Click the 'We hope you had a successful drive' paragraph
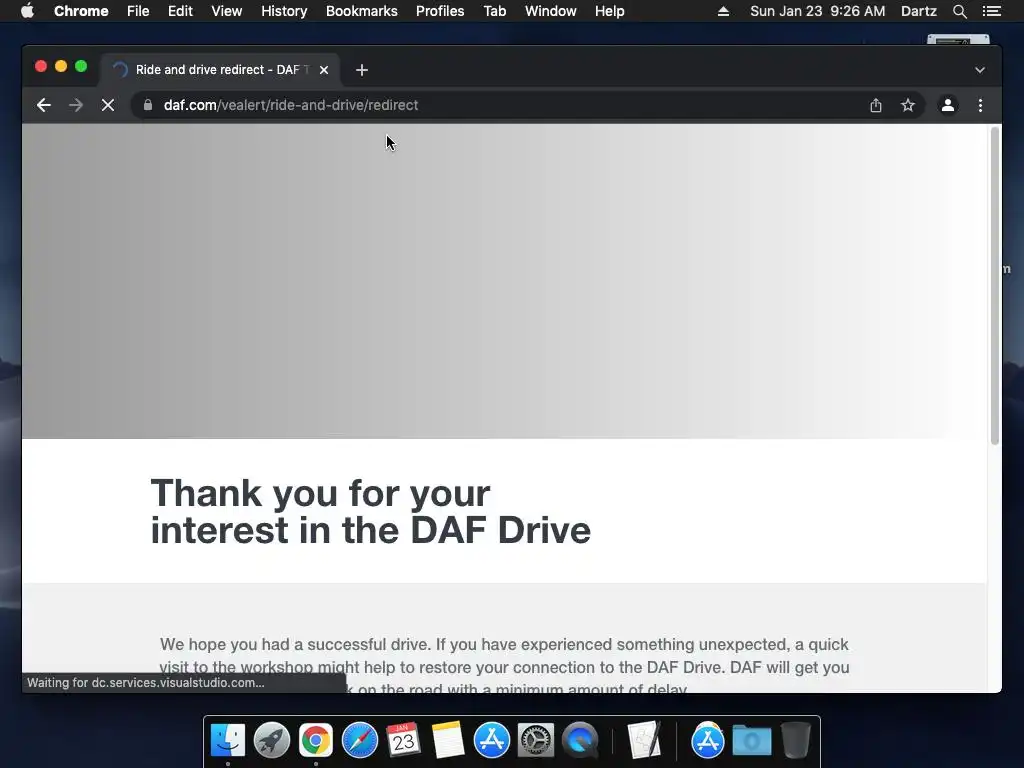Viewport: 1024px width, 768px height. pyautogui.click(x=505, y=666)
